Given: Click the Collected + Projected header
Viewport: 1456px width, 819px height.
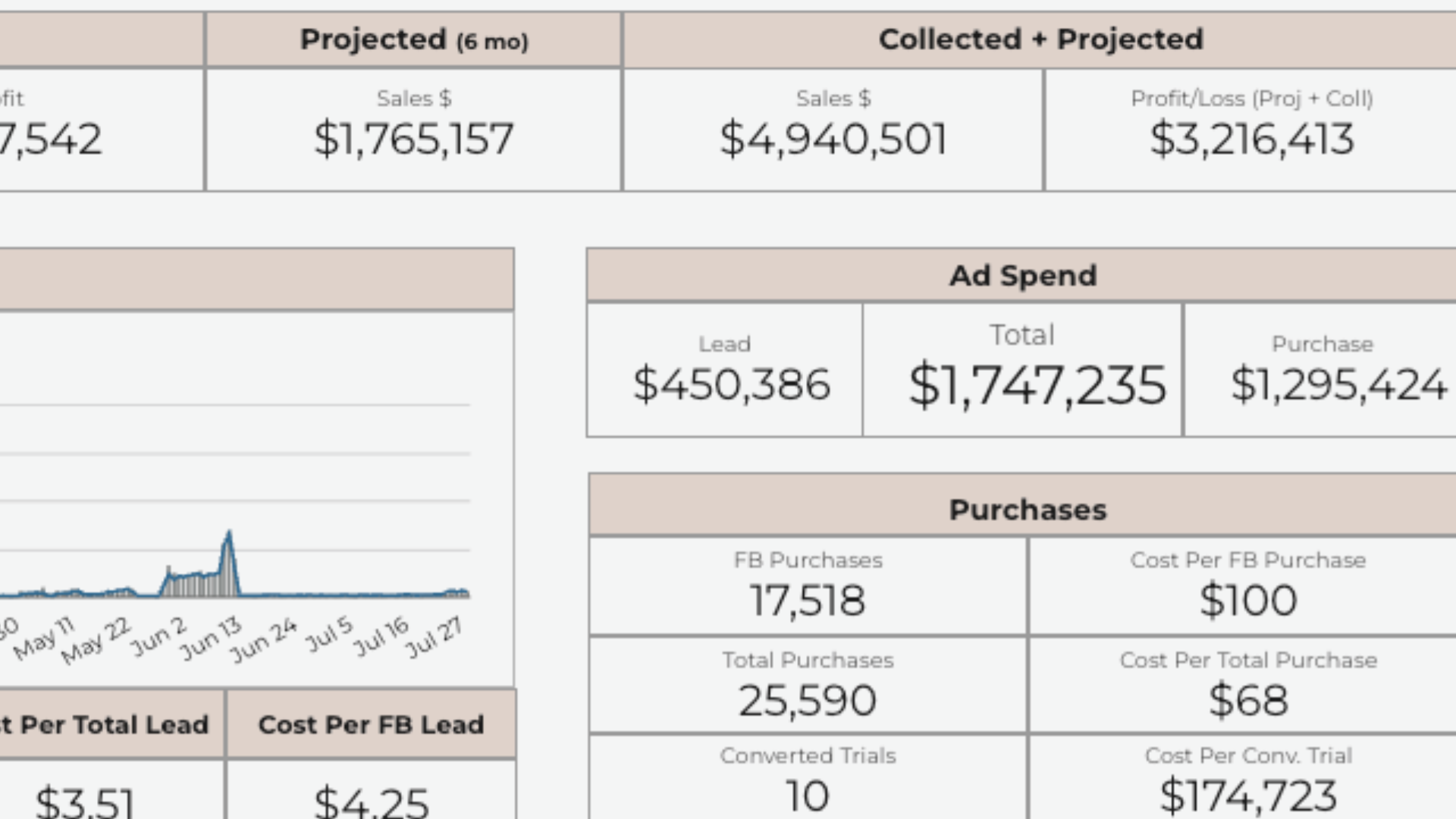Looking at the screenshot, I should tap(1040, 39).
